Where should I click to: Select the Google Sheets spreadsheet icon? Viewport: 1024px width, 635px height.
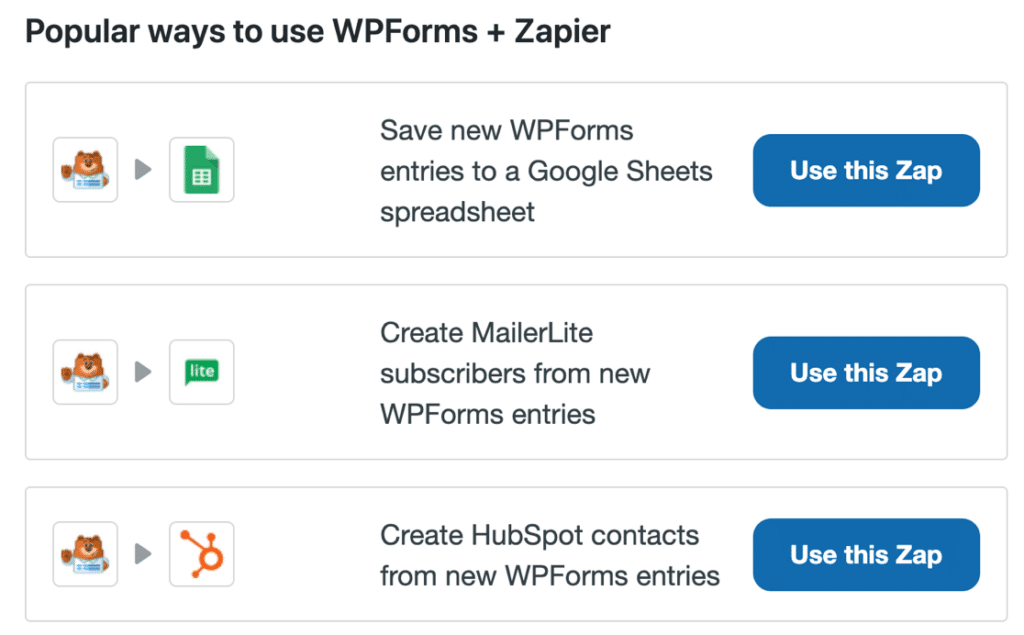coord(202,170)
